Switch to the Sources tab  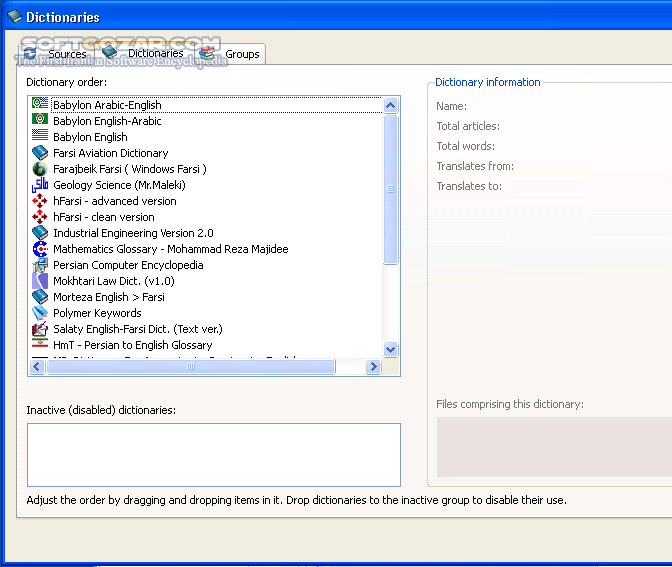coord(55,54)
